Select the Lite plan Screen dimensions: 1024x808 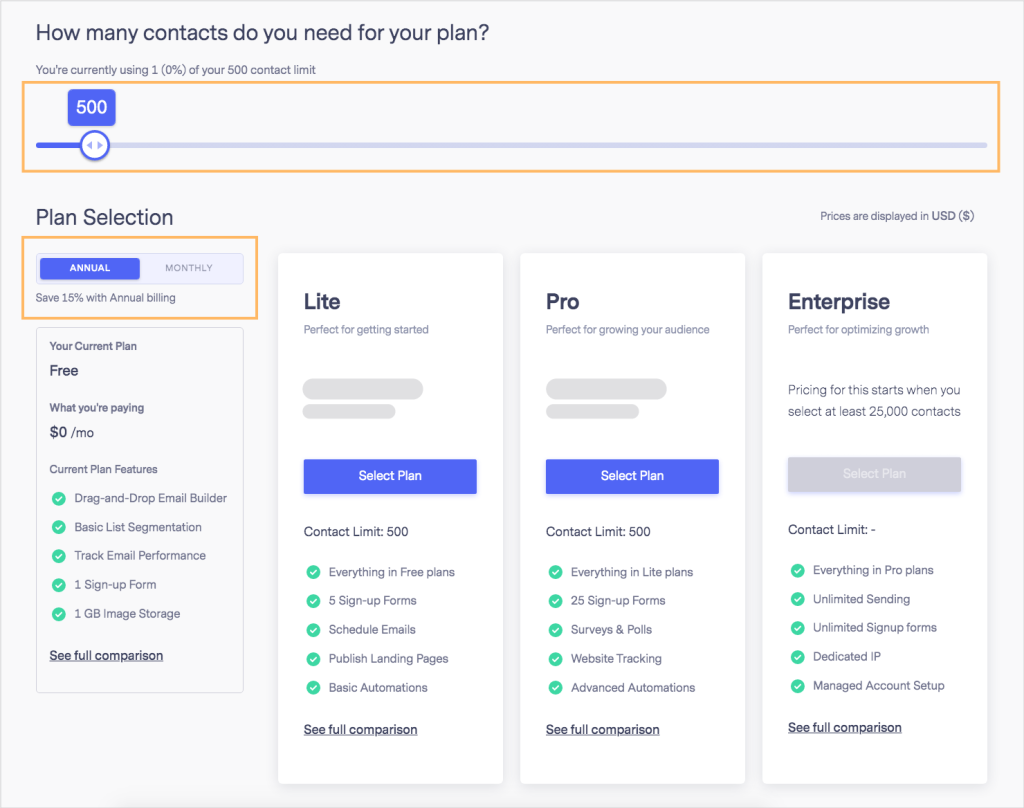pyautogui.click(x=390, y=476)
